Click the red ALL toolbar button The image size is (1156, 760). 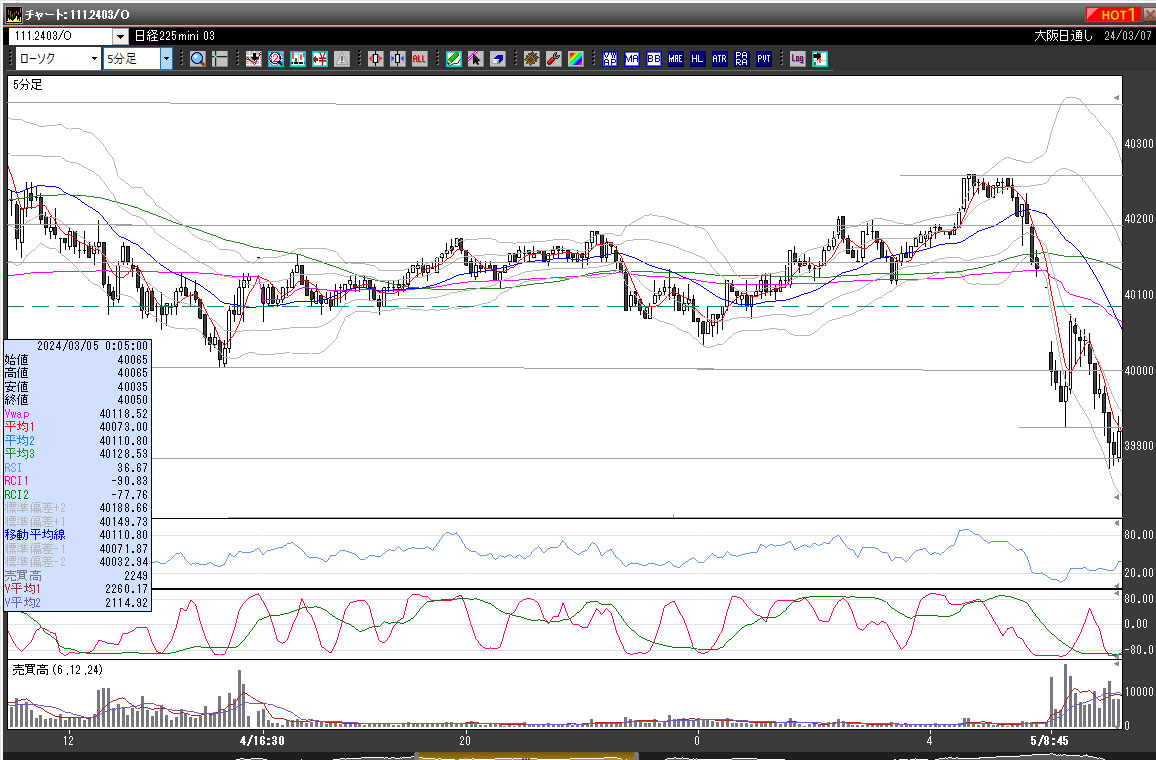(x=419, y=59)
